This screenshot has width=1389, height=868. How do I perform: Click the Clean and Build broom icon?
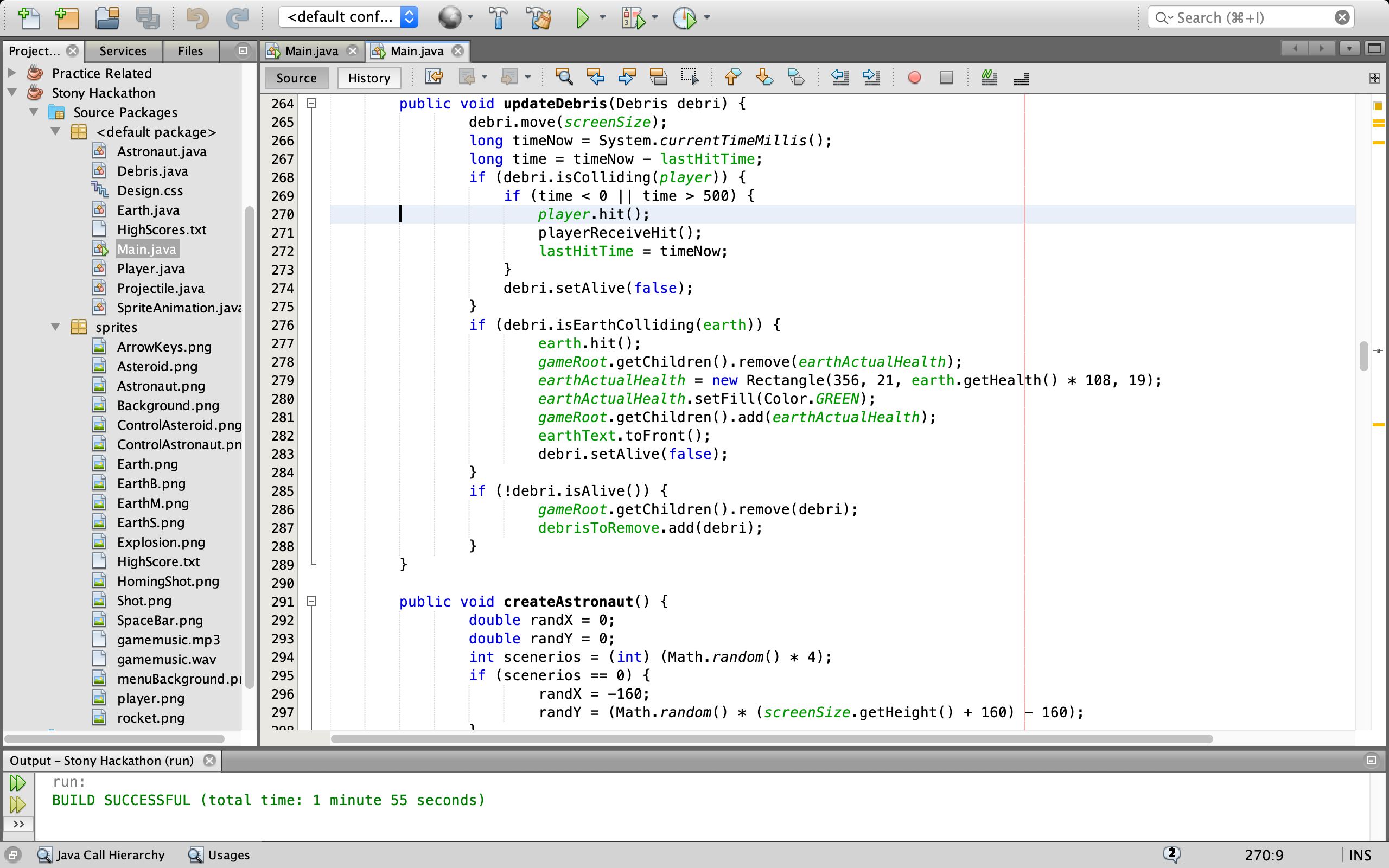point(539,18)
